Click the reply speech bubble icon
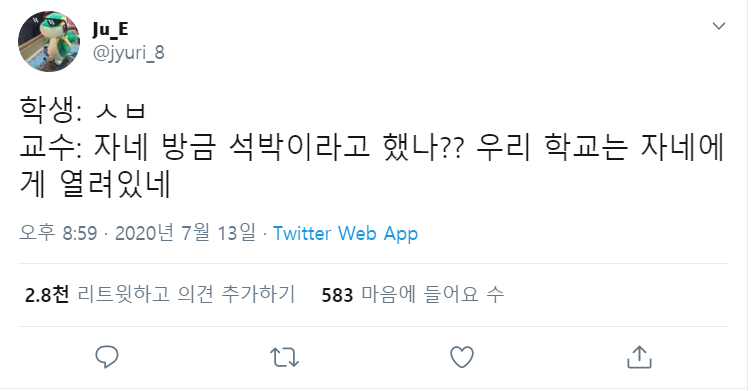This screenshot has width=751, height=391. (x=106, y=357)
